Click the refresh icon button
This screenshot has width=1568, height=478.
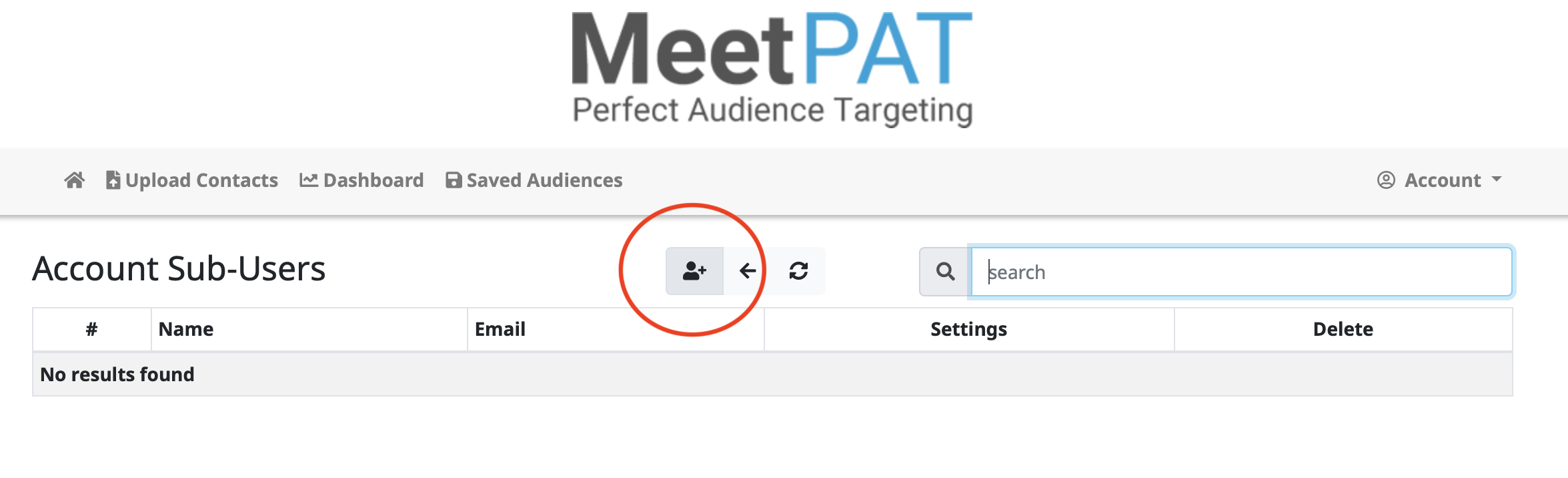click(x=798, y=271)
